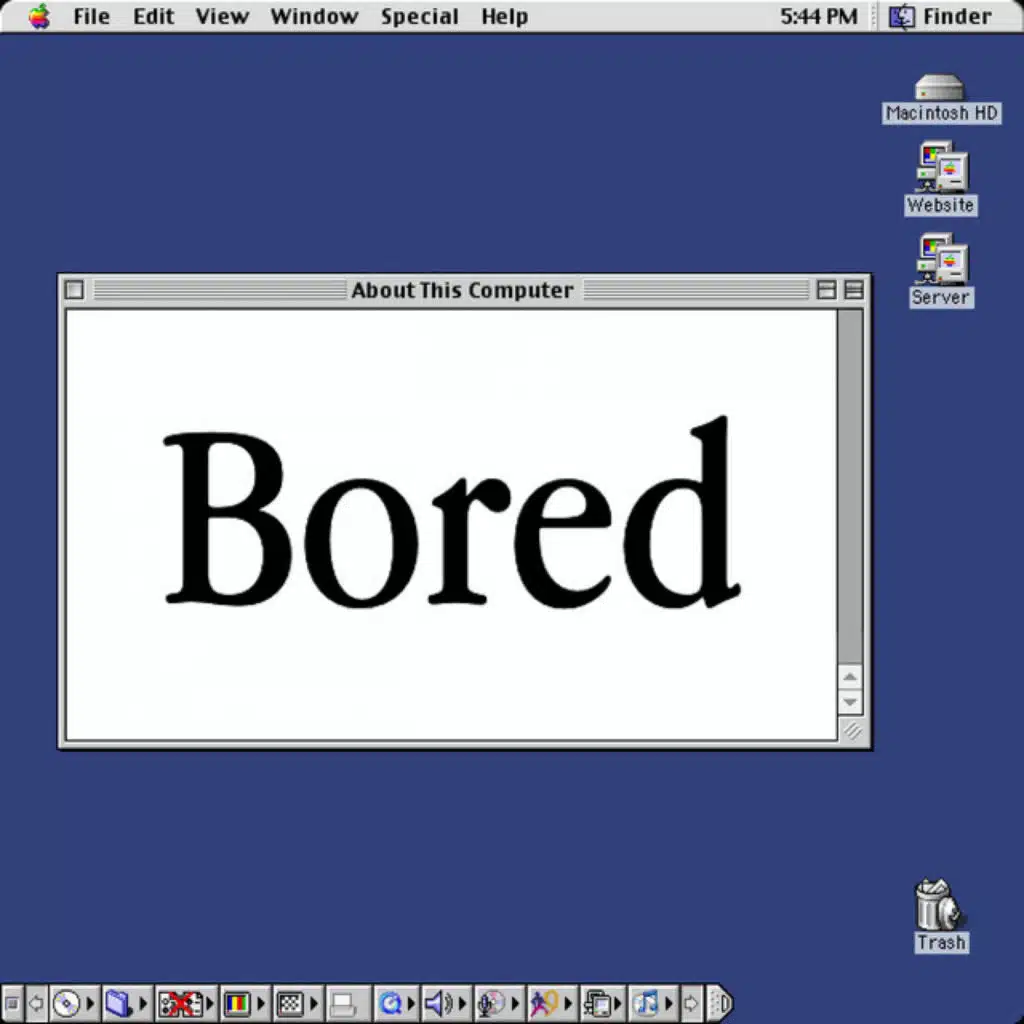Viewport: 1024px width, 1024px height.
Task: Click the resize grip in window corner
Action: click(852, 730)
